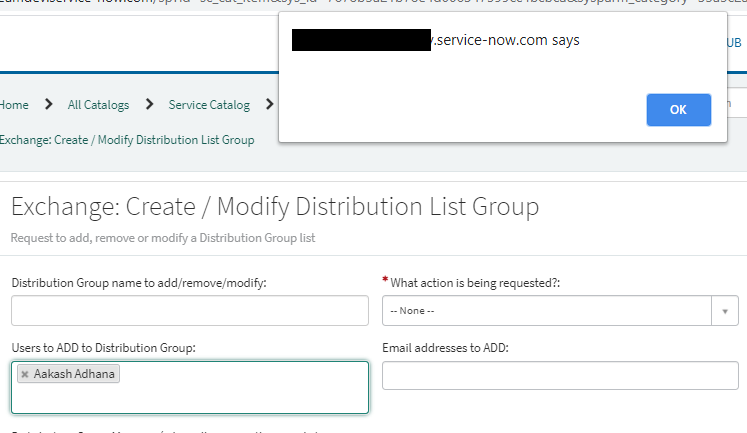Click the chevron after Home breadcrumb
Screen dimensions: 747x433
pos(48,104)
